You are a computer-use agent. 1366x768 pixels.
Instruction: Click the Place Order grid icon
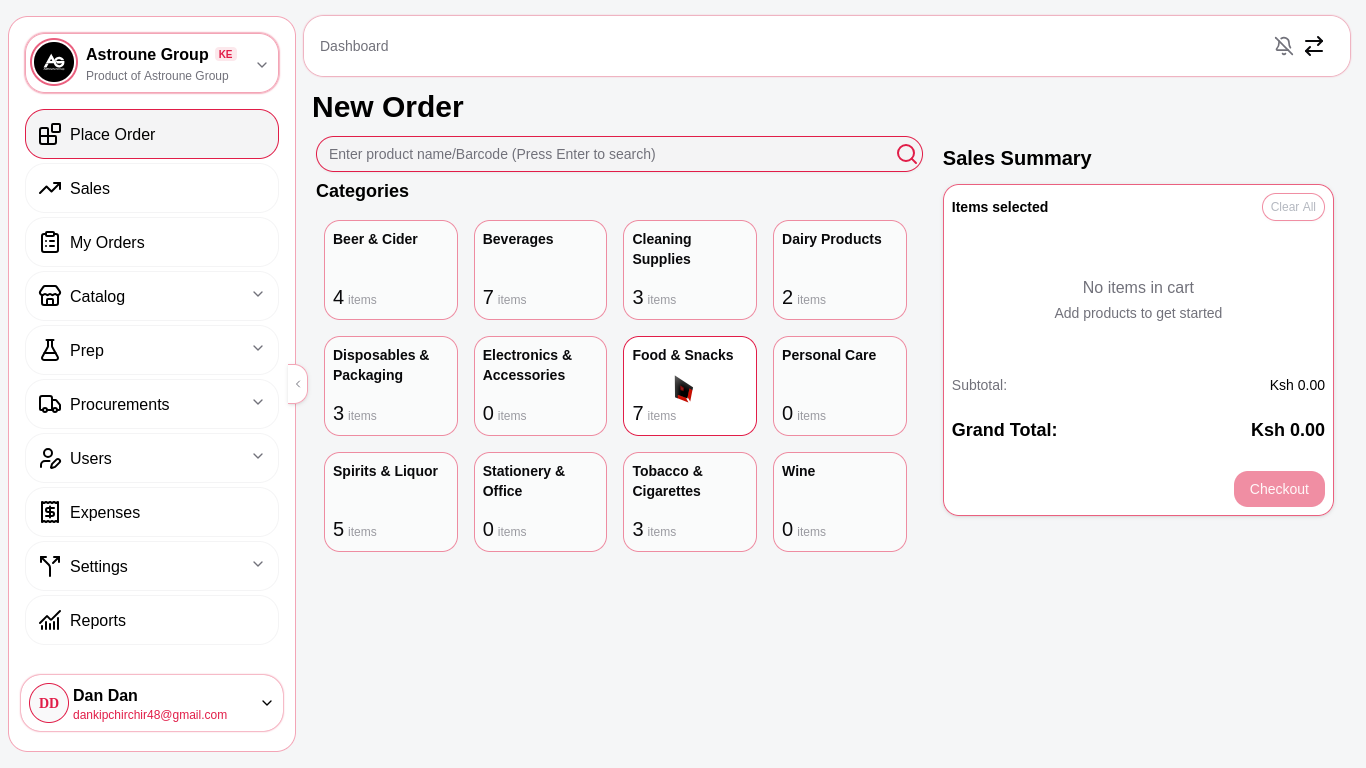tap(50, 134)
